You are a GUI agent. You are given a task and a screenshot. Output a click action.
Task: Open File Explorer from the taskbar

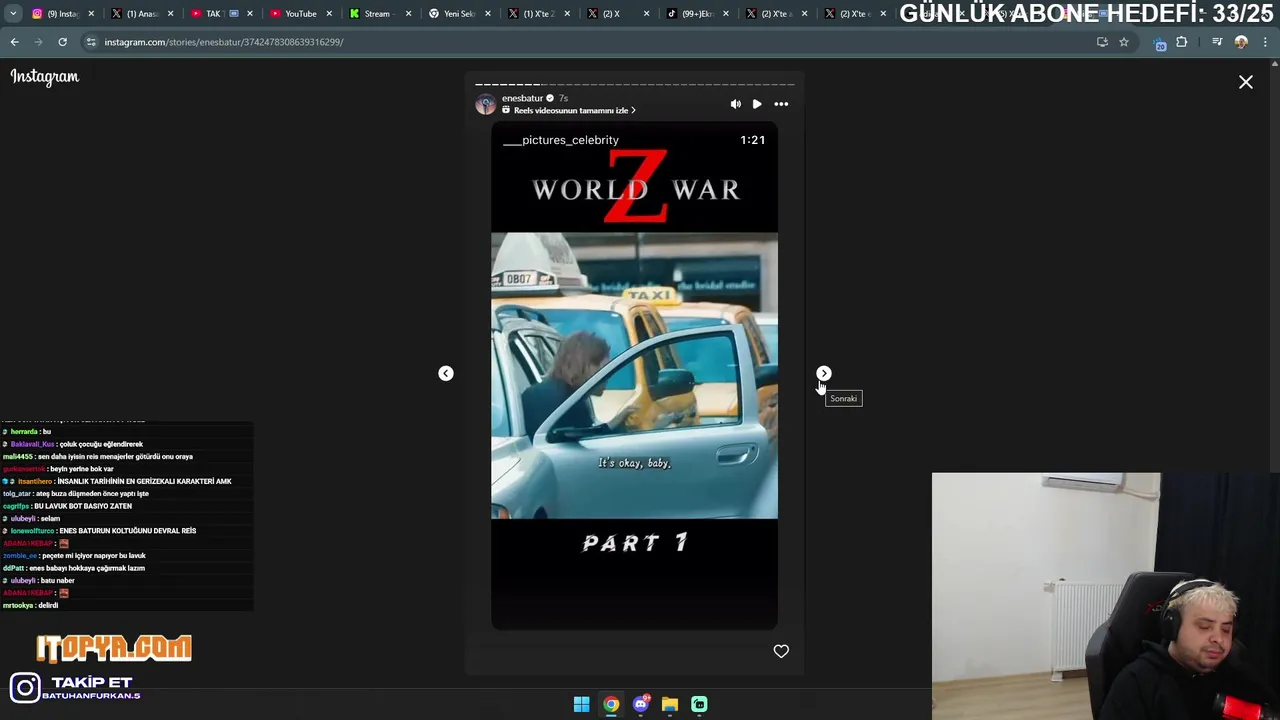[x=670, y=704]
